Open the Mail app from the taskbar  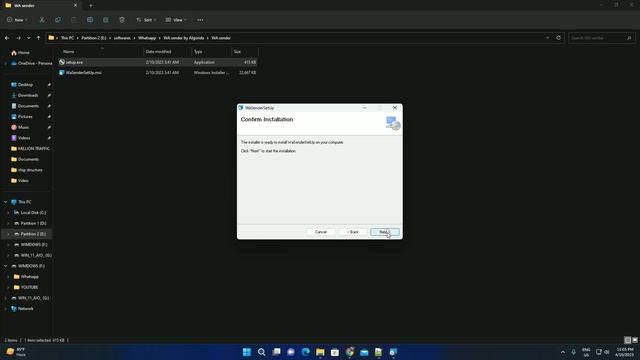click(x=364, y=352)
